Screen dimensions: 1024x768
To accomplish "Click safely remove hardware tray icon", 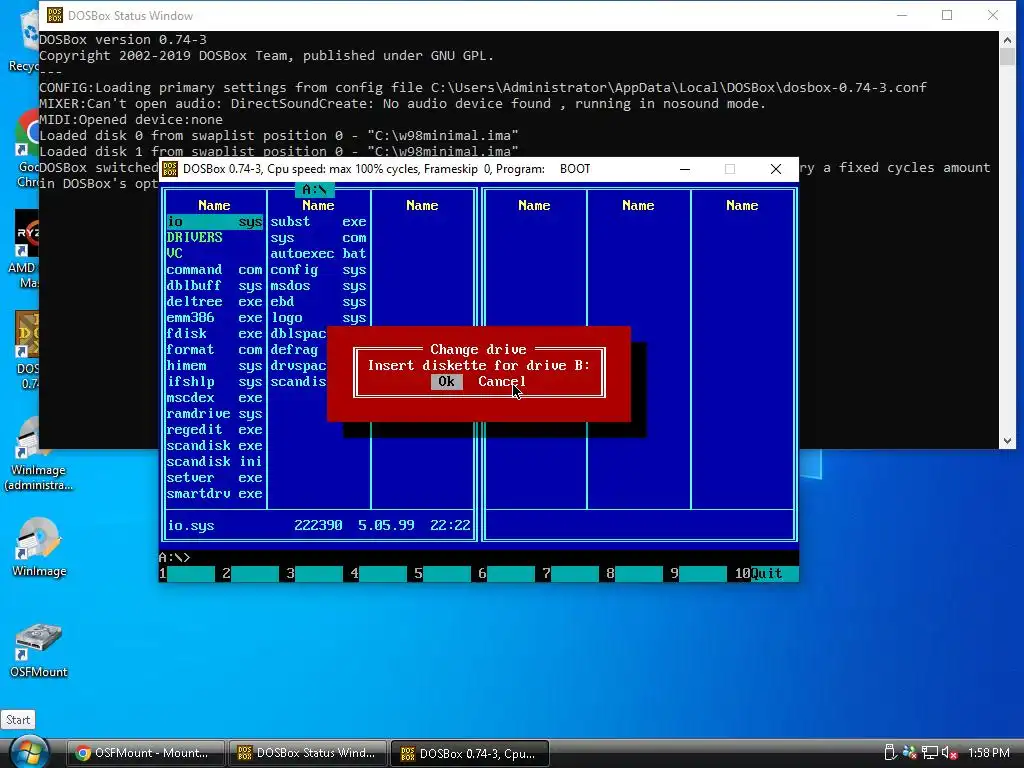I will tap(890, 753).
